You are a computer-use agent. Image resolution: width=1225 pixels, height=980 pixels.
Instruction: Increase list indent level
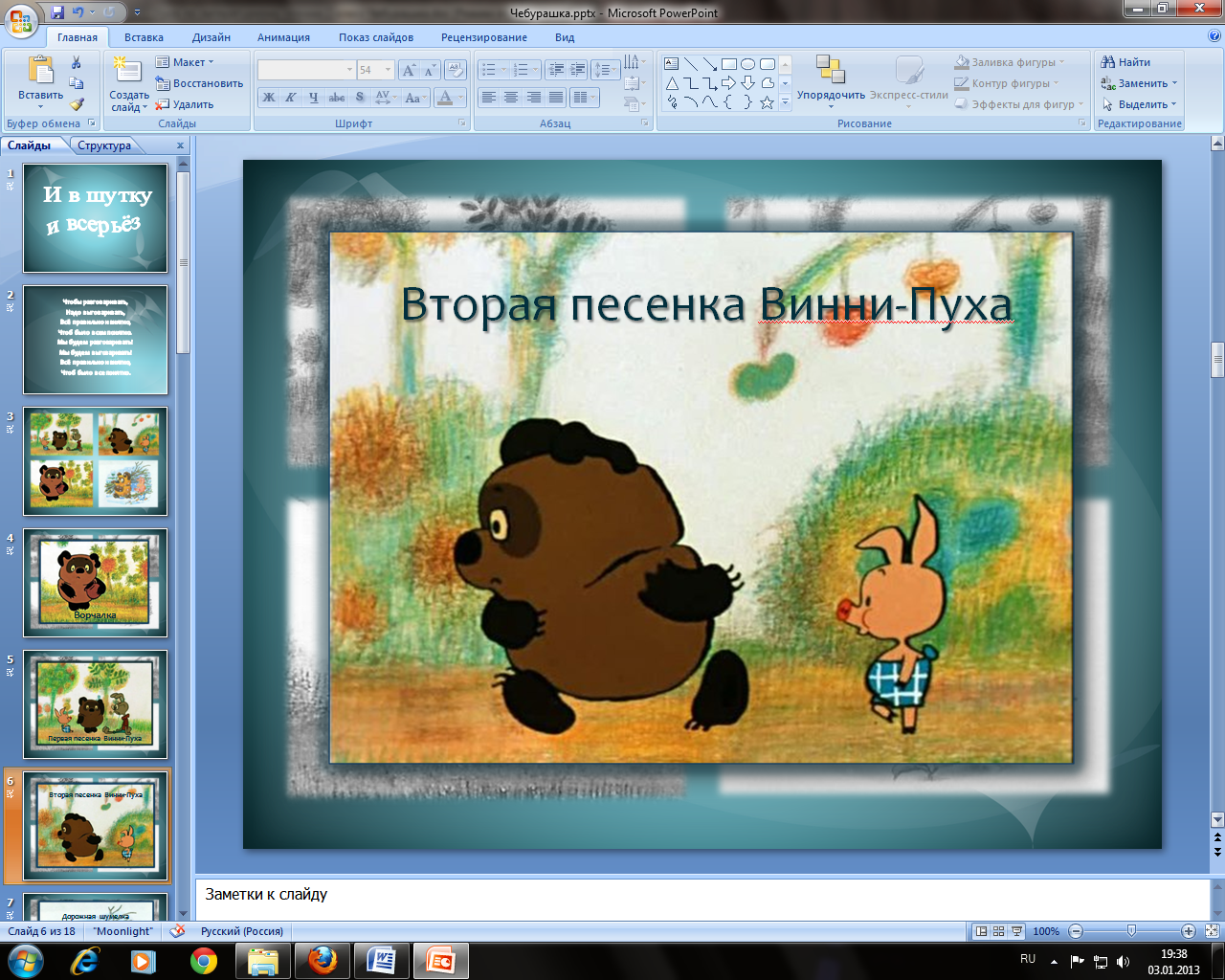pyautogui.click(x=577, y=70)
